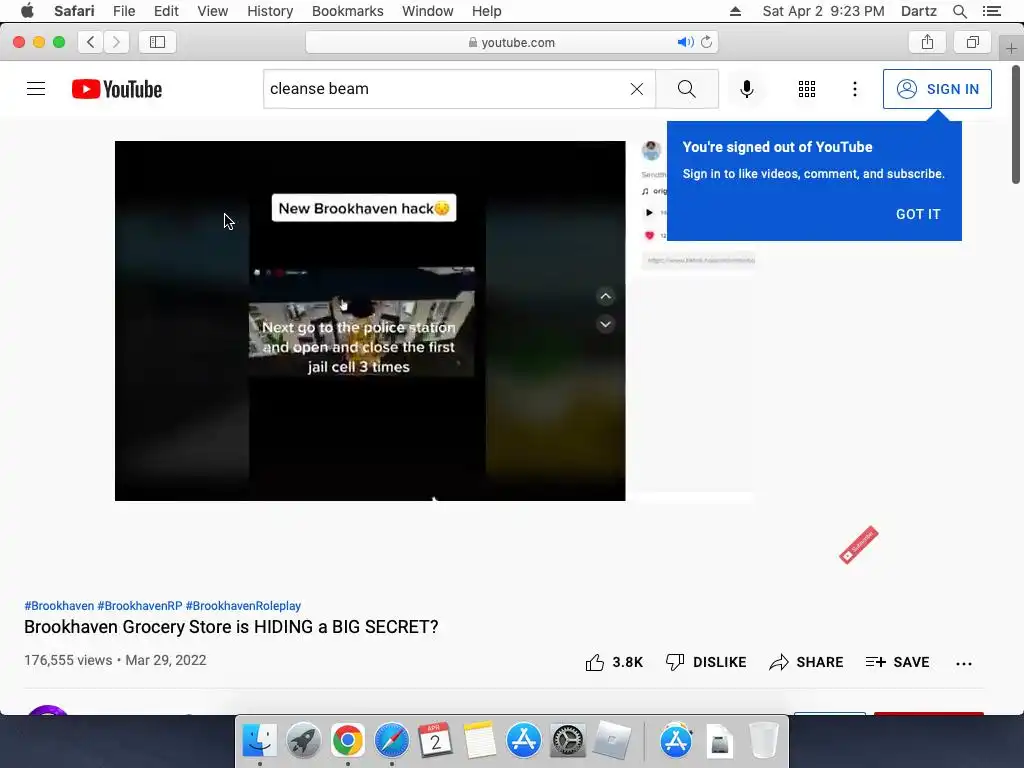Open the Apple menu
The image size is (1024, 768).
27,11
